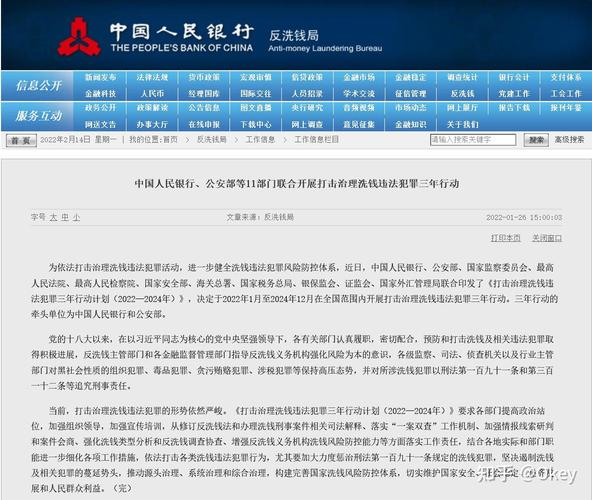The height and width of the screenshot is (500, 592).
Task: Open 高级搜索 advanced search link
Action: tap(569, 140)
